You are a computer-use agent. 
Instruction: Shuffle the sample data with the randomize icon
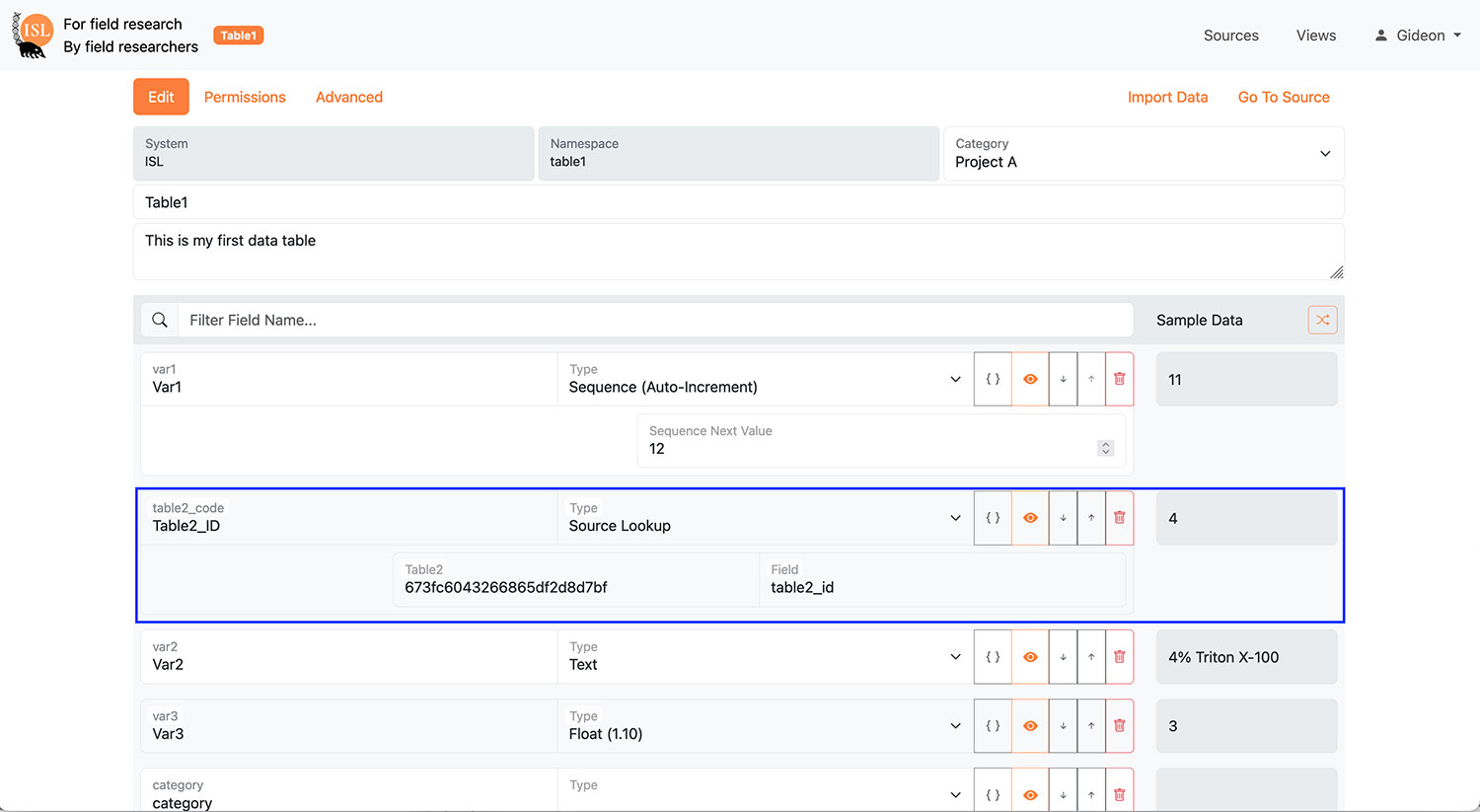pyautogui.click(x=1322, y=320)
